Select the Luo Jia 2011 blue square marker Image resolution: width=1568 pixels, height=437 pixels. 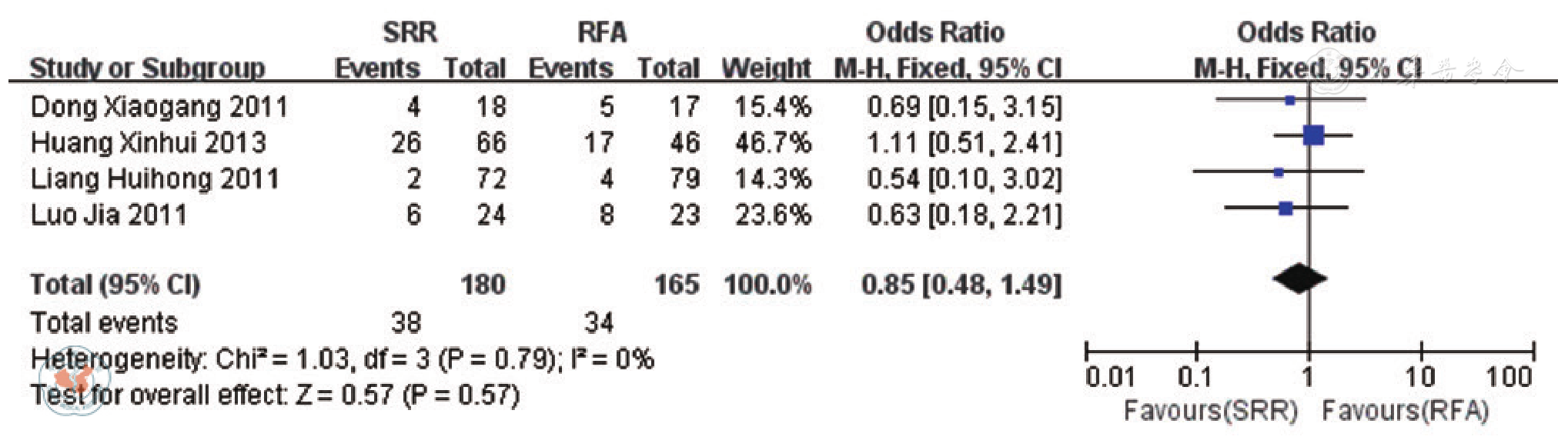[x=1285, y=208]
